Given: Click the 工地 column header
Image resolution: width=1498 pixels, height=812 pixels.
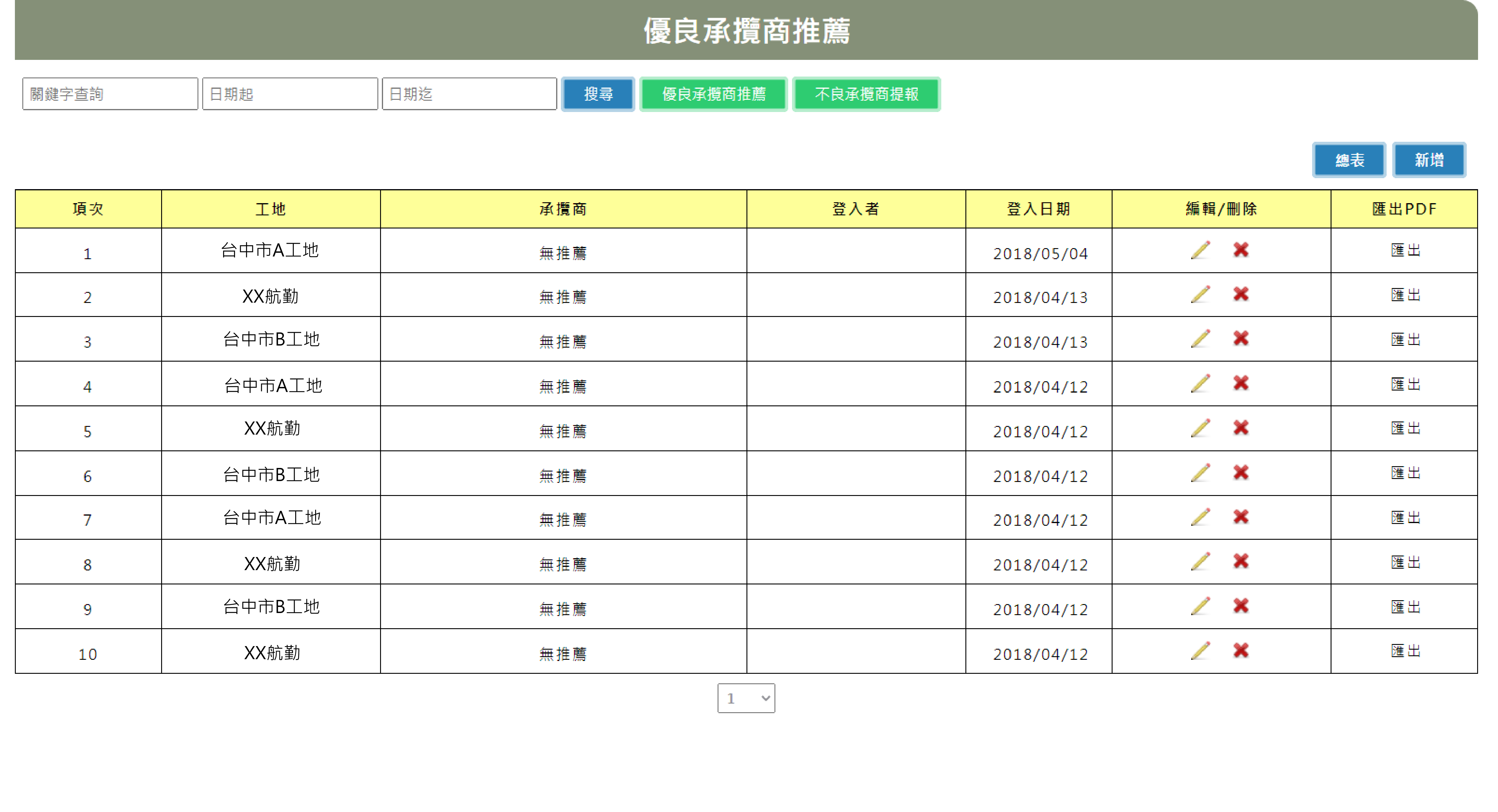Looking at the screenshot, I should pos(271,209).
